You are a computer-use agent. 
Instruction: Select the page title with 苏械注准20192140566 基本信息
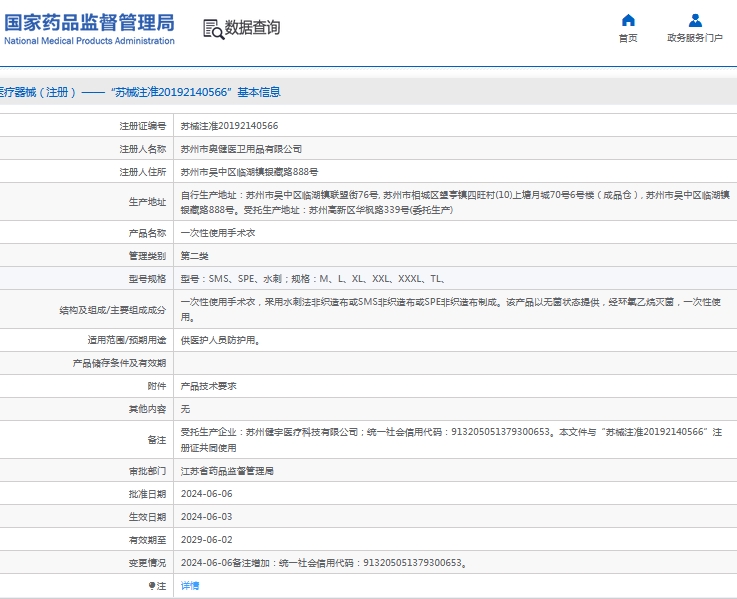click(140, 92)
